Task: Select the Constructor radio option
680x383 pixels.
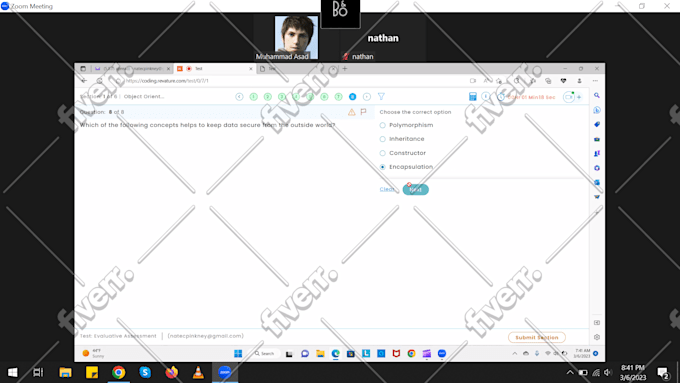Action: coord(382,153)
